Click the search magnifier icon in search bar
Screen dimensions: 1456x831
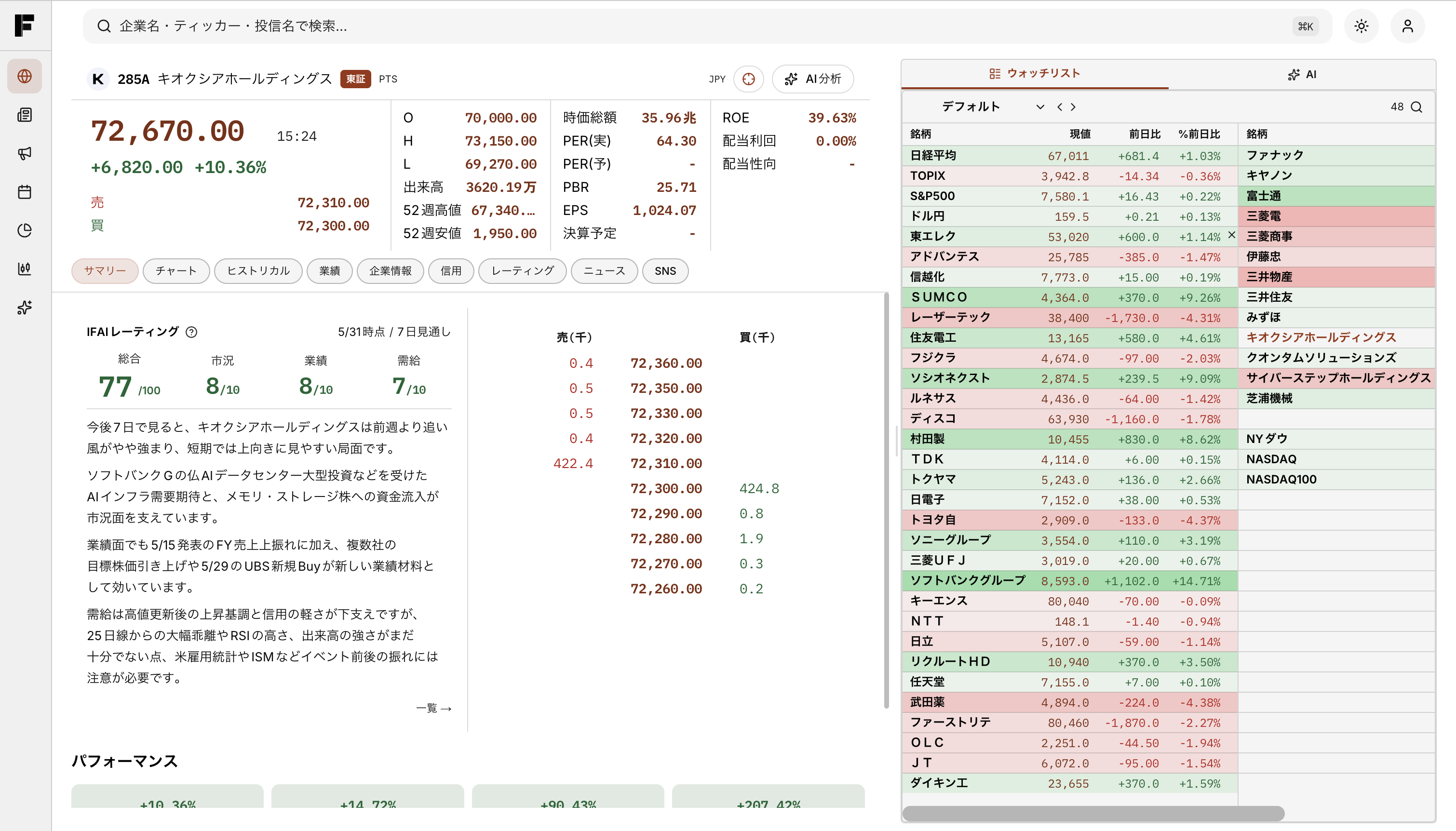(x=103, y=26)
